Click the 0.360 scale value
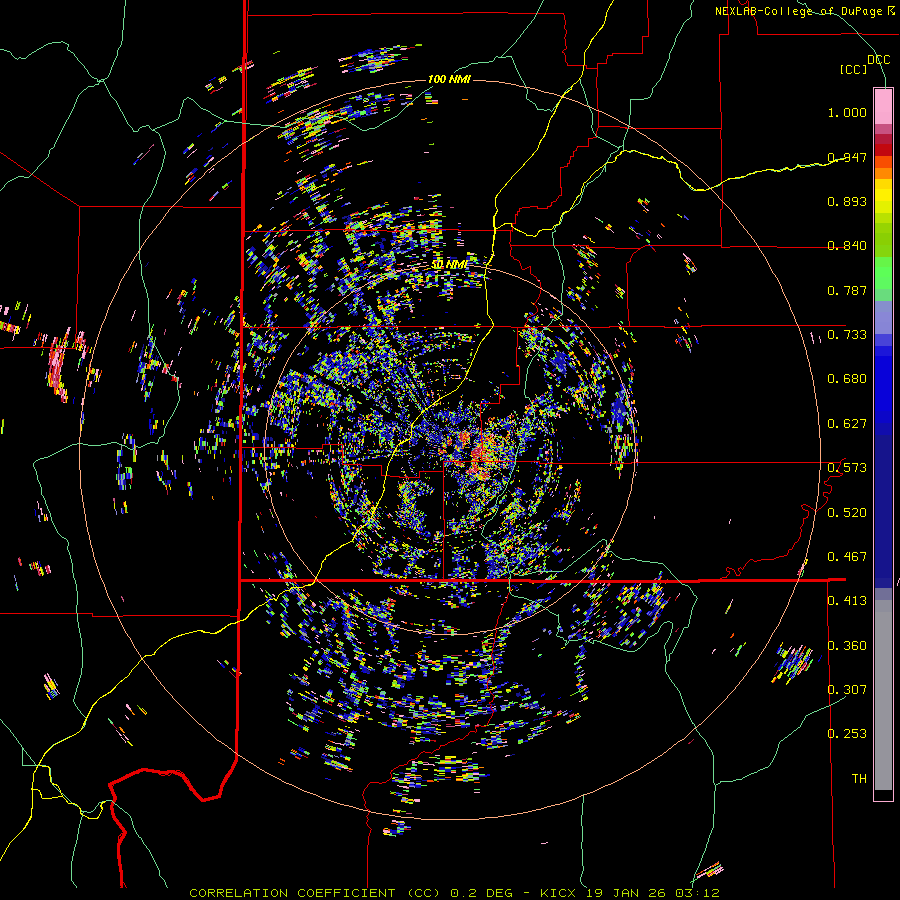This screenshot has height=900, width=900. tap(847, 646)
